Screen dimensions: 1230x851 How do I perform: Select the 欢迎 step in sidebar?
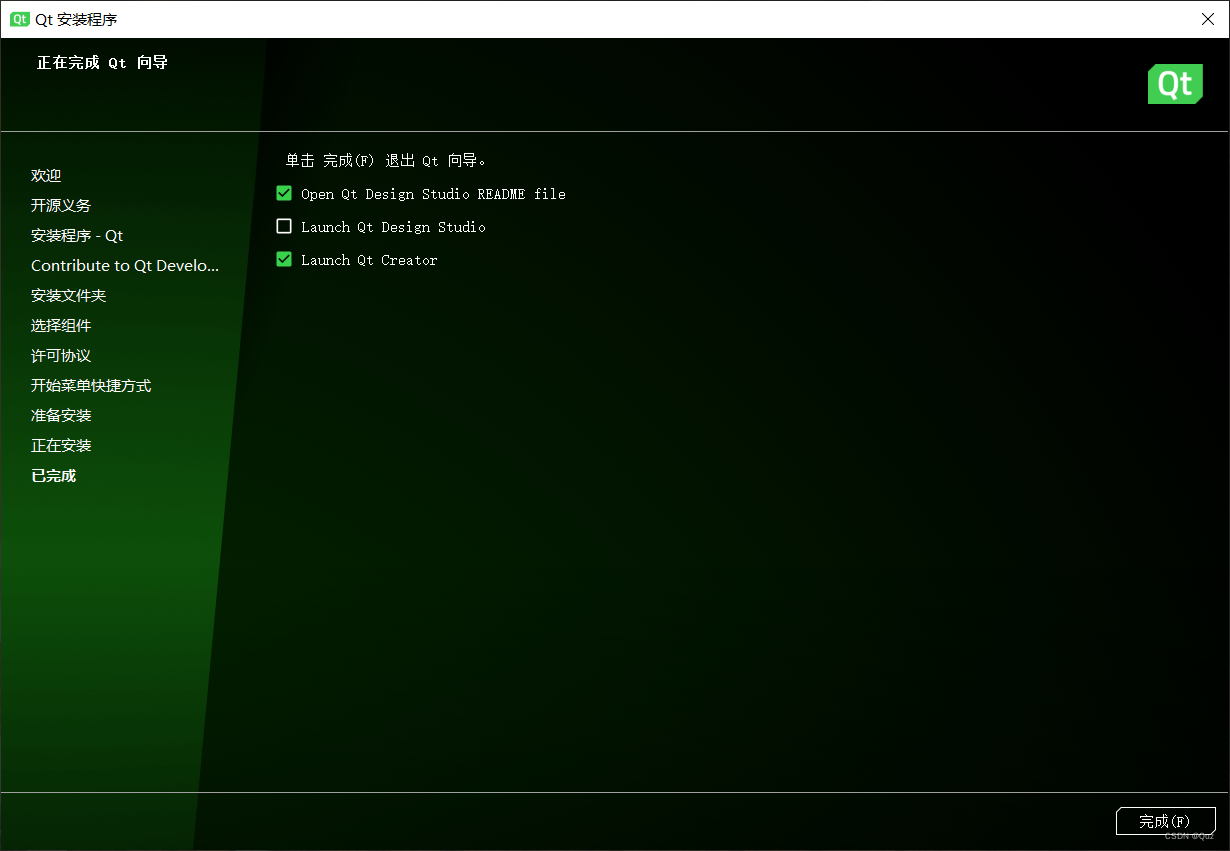pyautogui.click(x=46, y=176)
